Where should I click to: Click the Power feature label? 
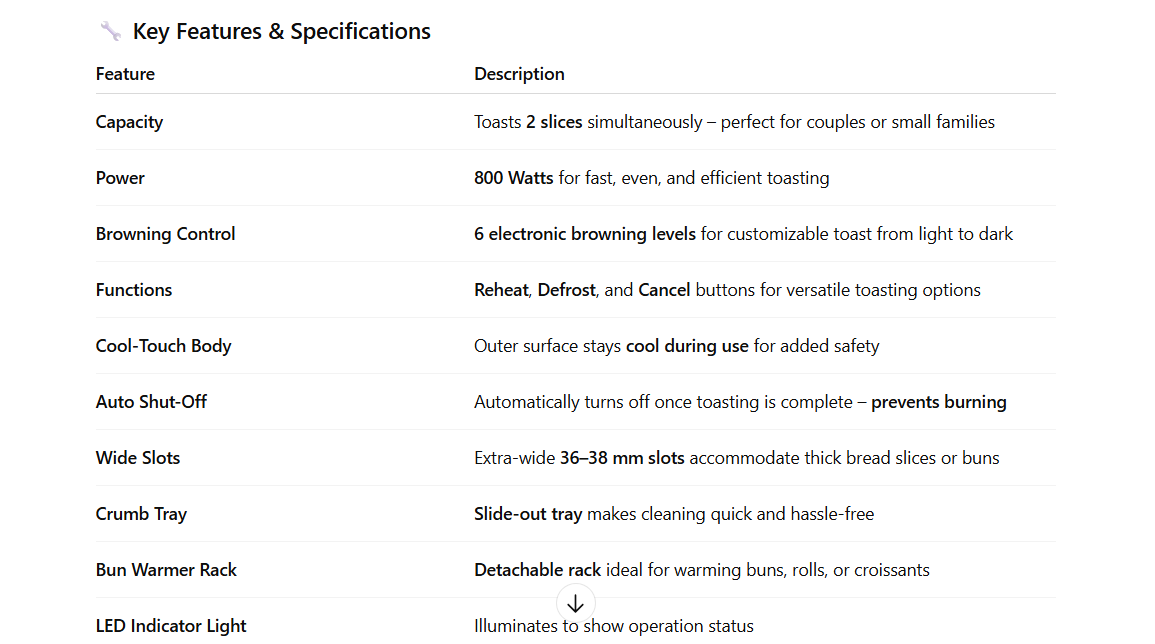(x=120, y=178)
